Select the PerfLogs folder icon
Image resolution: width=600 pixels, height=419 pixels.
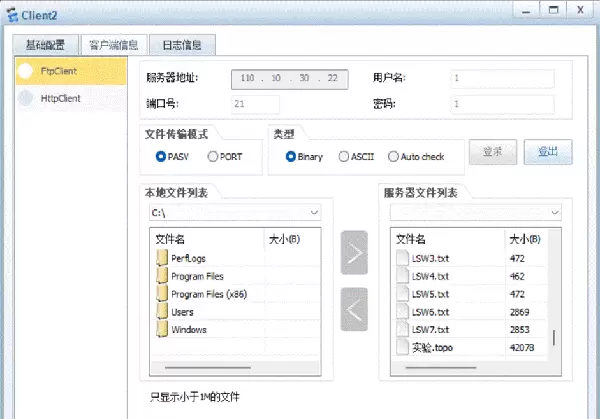pyautogui.click(x=162, y=259)
